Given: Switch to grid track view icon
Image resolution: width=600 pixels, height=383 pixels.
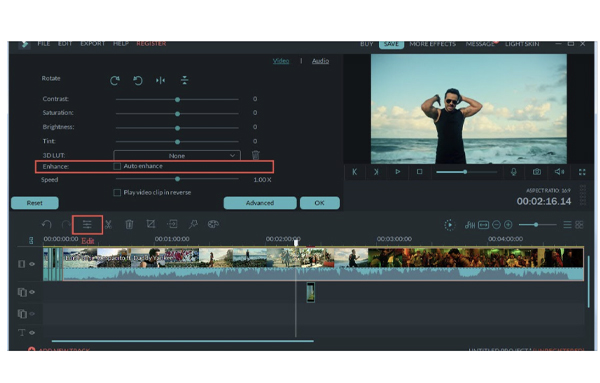Looking at the screenshot, I should (579, 225).
